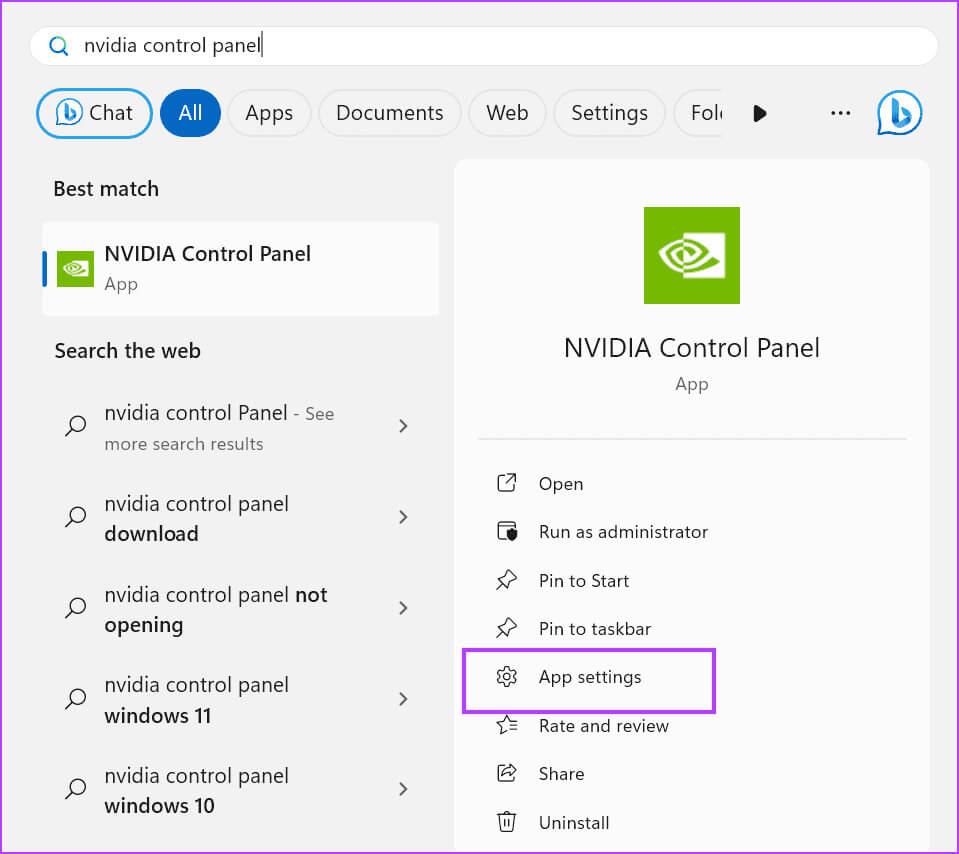Image resolution: width=959 pixels, height=854 pixels.
Task: Open the Bing Chat filter pill
Action: coord(94,113)
